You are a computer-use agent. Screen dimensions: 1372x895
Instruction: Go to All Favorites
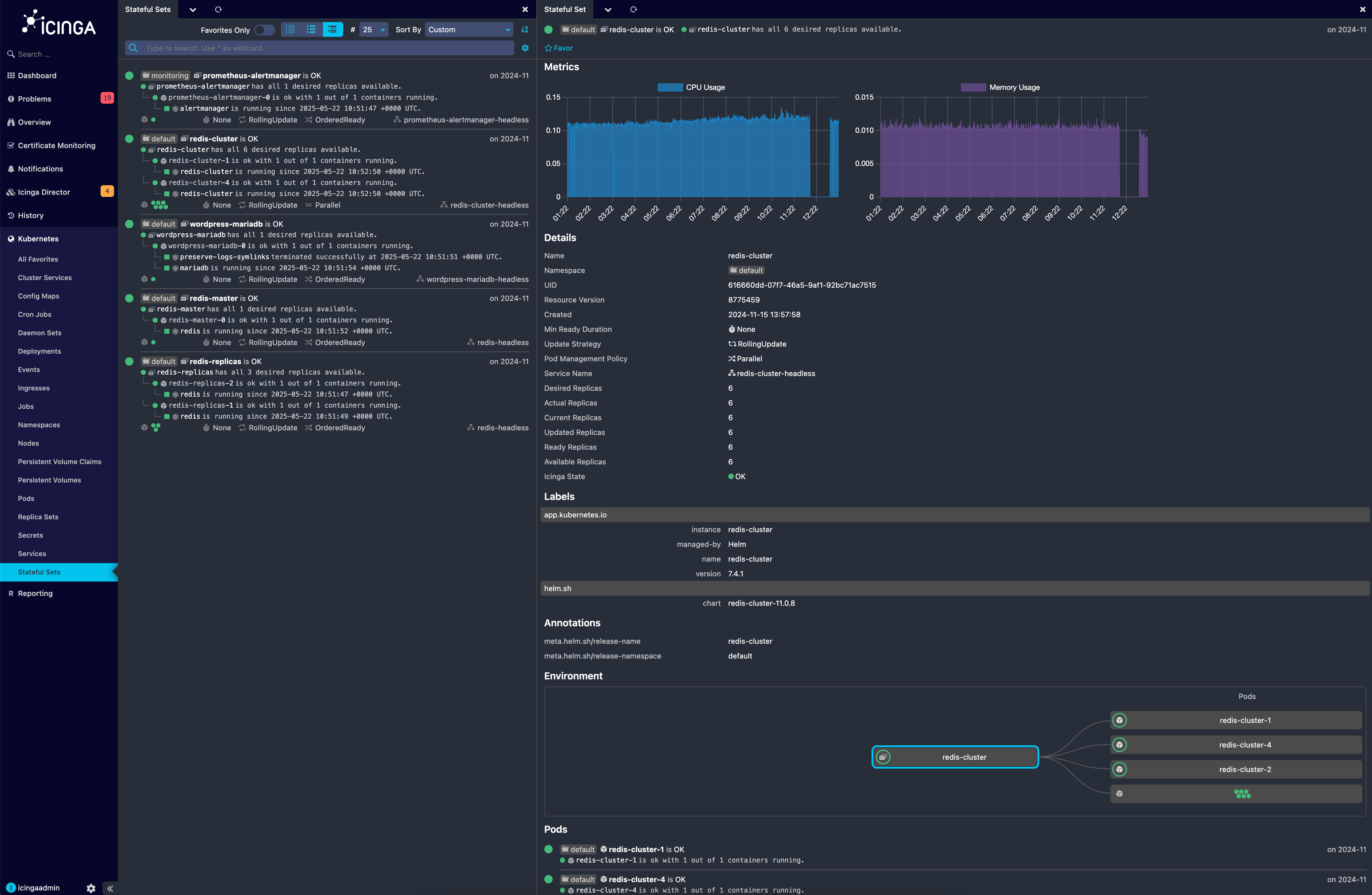click(38, 259)
